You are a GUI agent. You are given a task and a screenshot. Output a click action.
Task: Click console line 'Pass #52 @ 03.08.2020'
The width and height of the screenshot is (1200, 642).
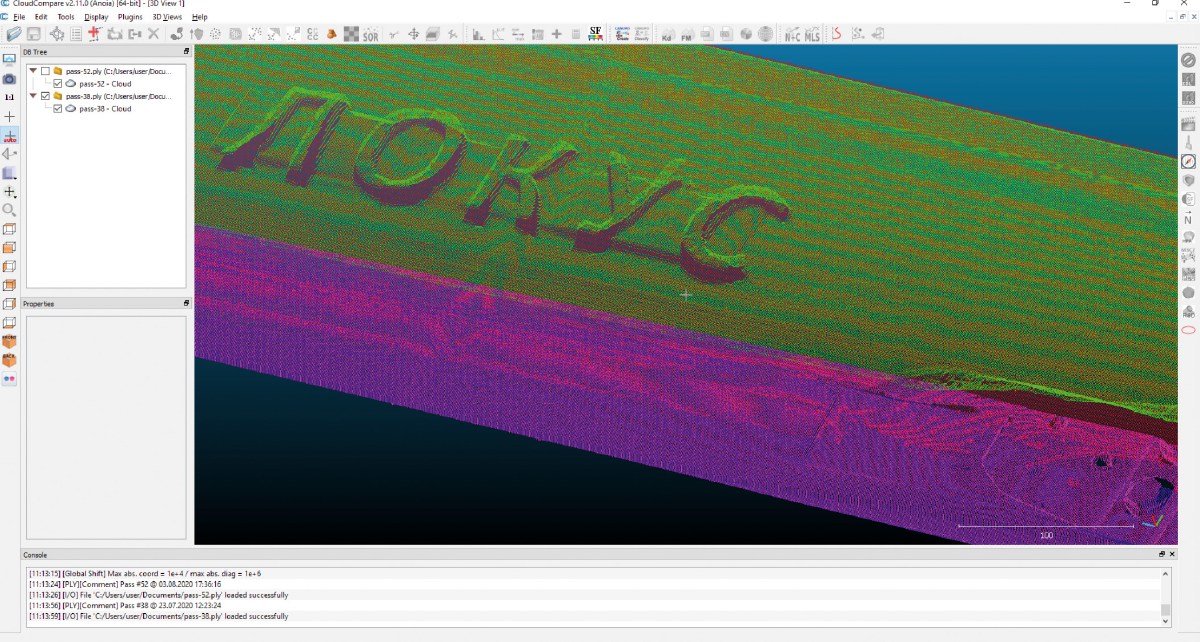(125, 584)
